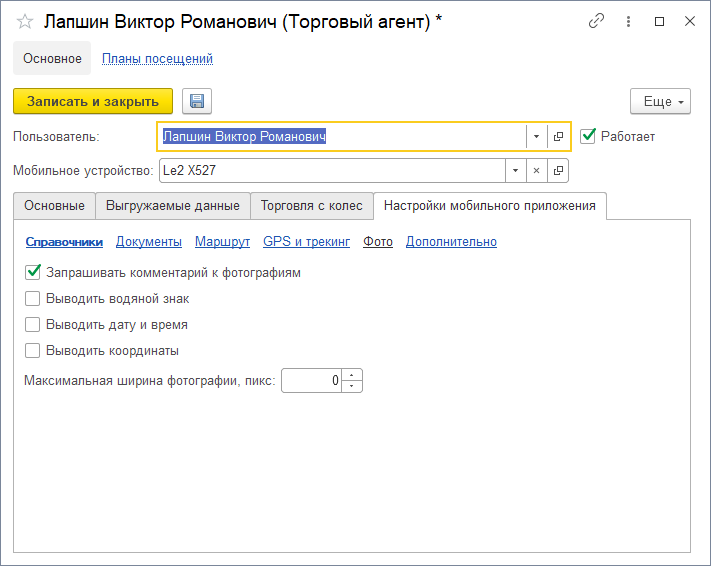The height and width of the screenshot is (566, 711).
Task: Expand the Пользователь dropdown list
Action: [536, 136]
